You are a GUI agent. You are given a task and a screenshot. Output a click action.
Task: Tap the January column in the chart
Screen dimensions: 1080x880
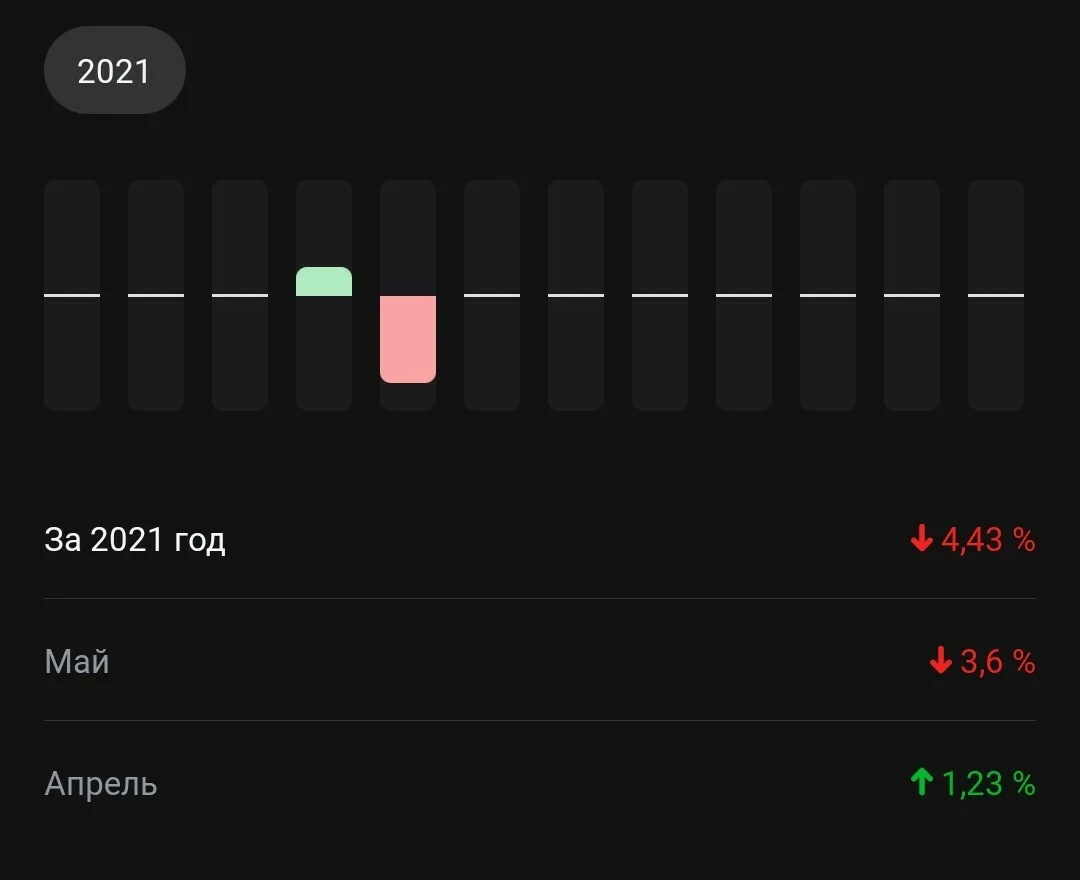coord(72,295)
